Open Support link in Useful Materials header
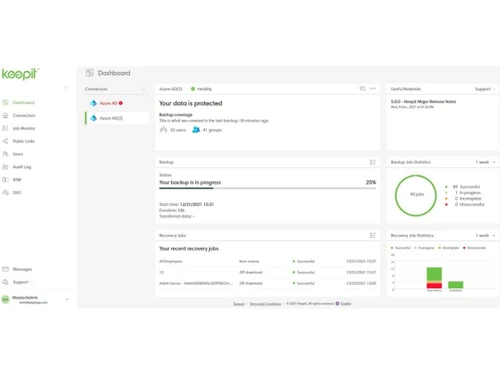500x375 pixels. point(483,89)
